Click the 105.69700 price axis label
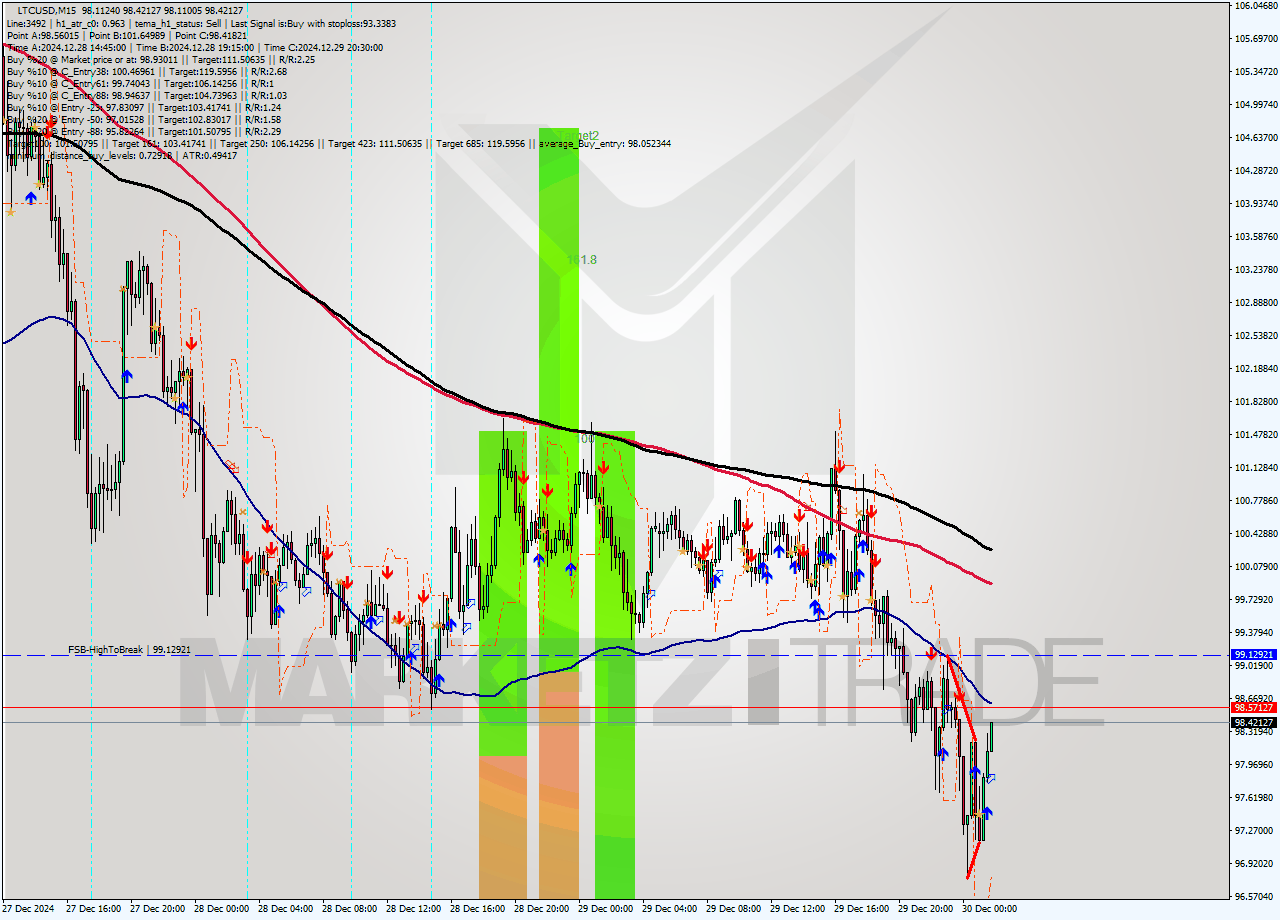 click(x=1255, y=38)
